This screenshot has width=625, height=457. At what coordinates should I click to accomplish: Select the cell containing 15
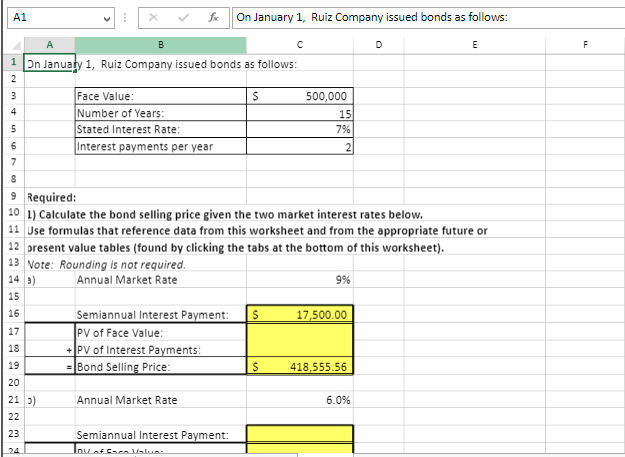pyautogui.click(x=300, y=113)
